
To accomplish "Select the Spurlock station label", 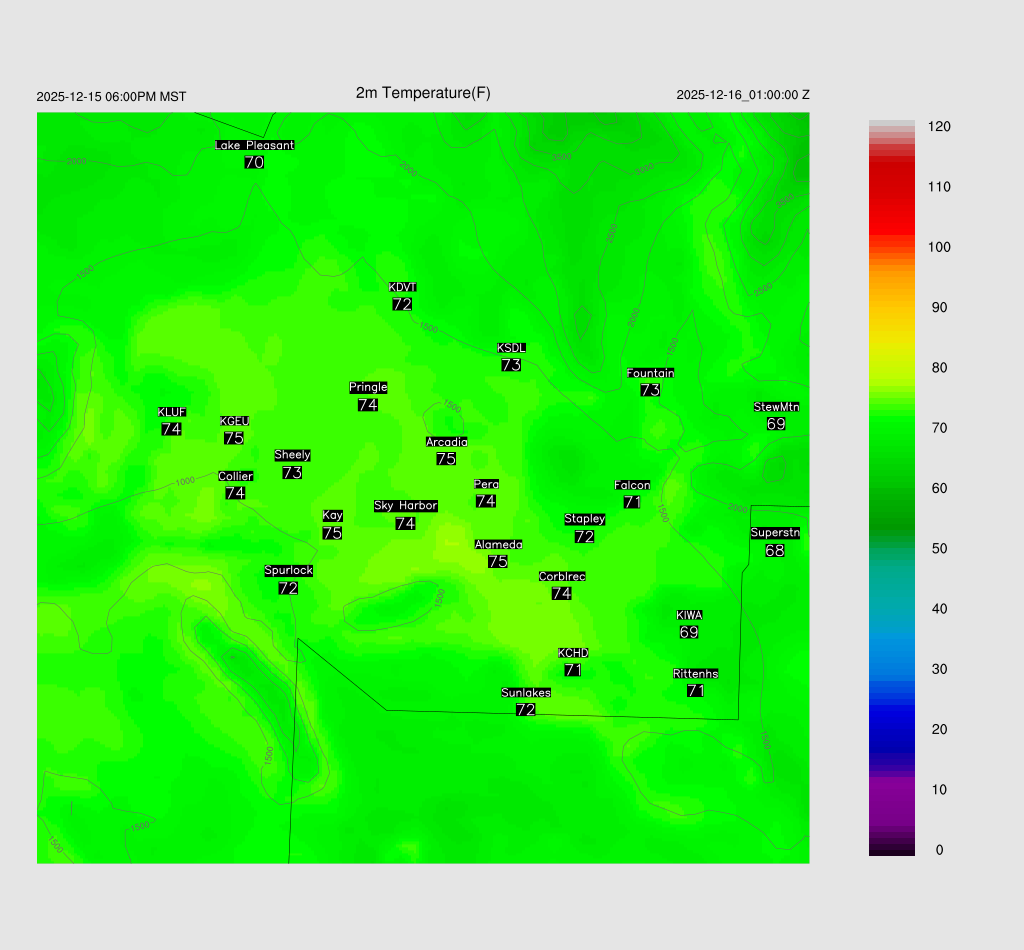I will (x=288, y=571).
